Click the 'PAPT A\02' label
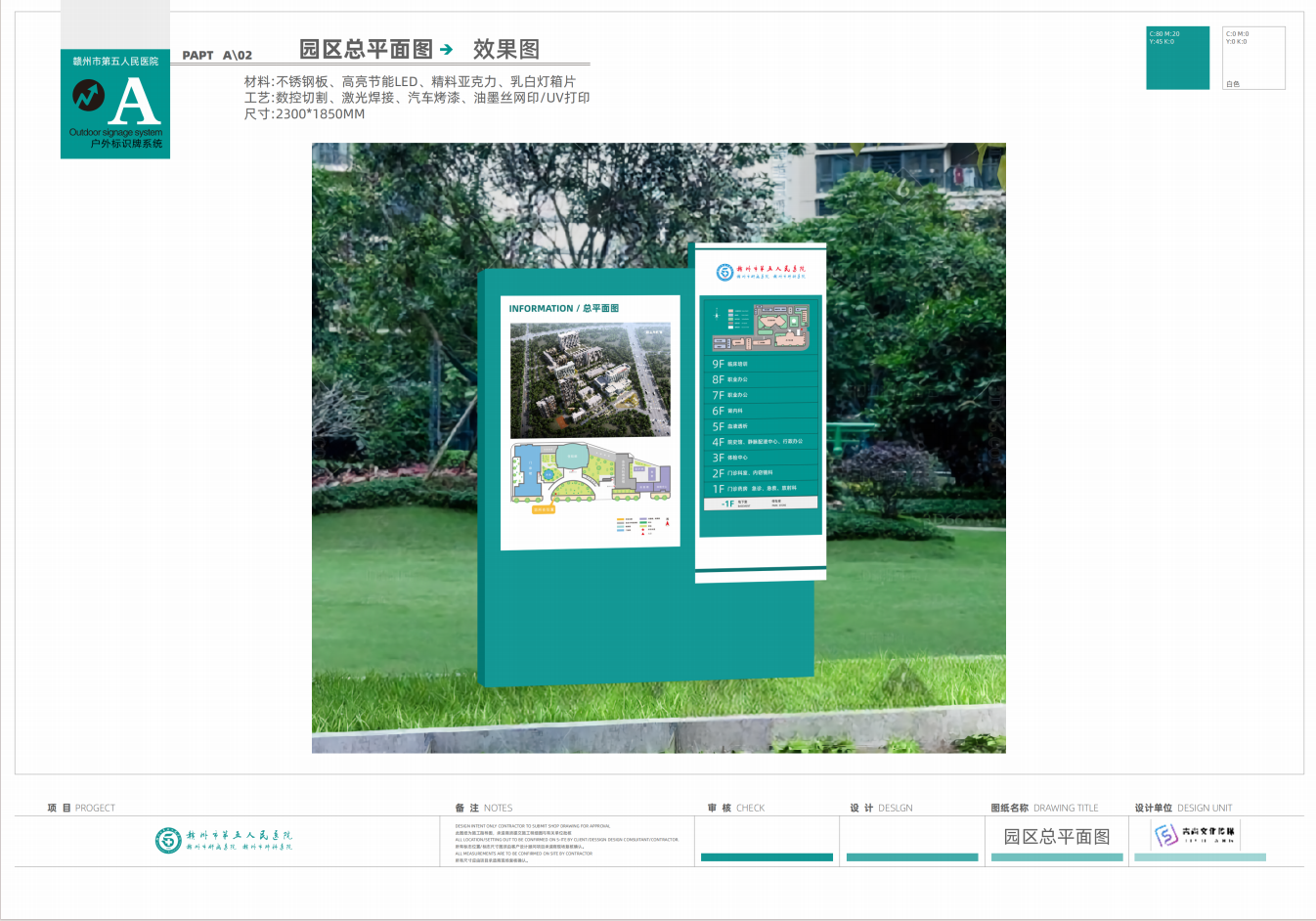 217,56
